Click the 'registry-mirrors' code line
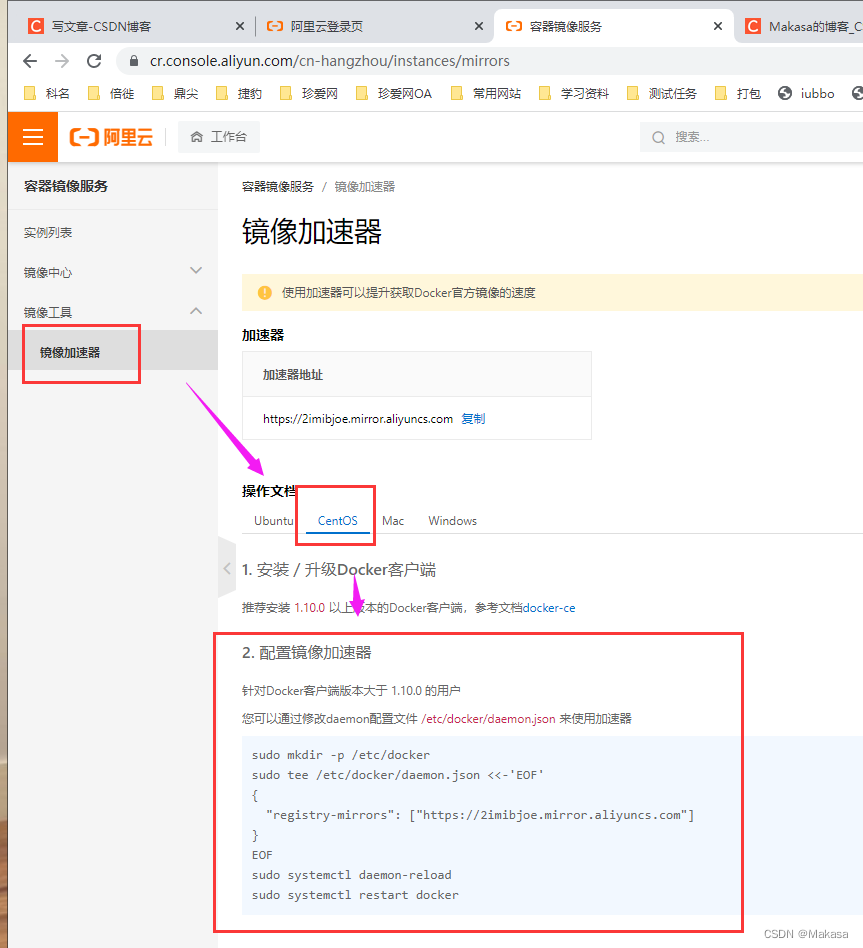Screen dimensions: 863x948 (480, 815)
